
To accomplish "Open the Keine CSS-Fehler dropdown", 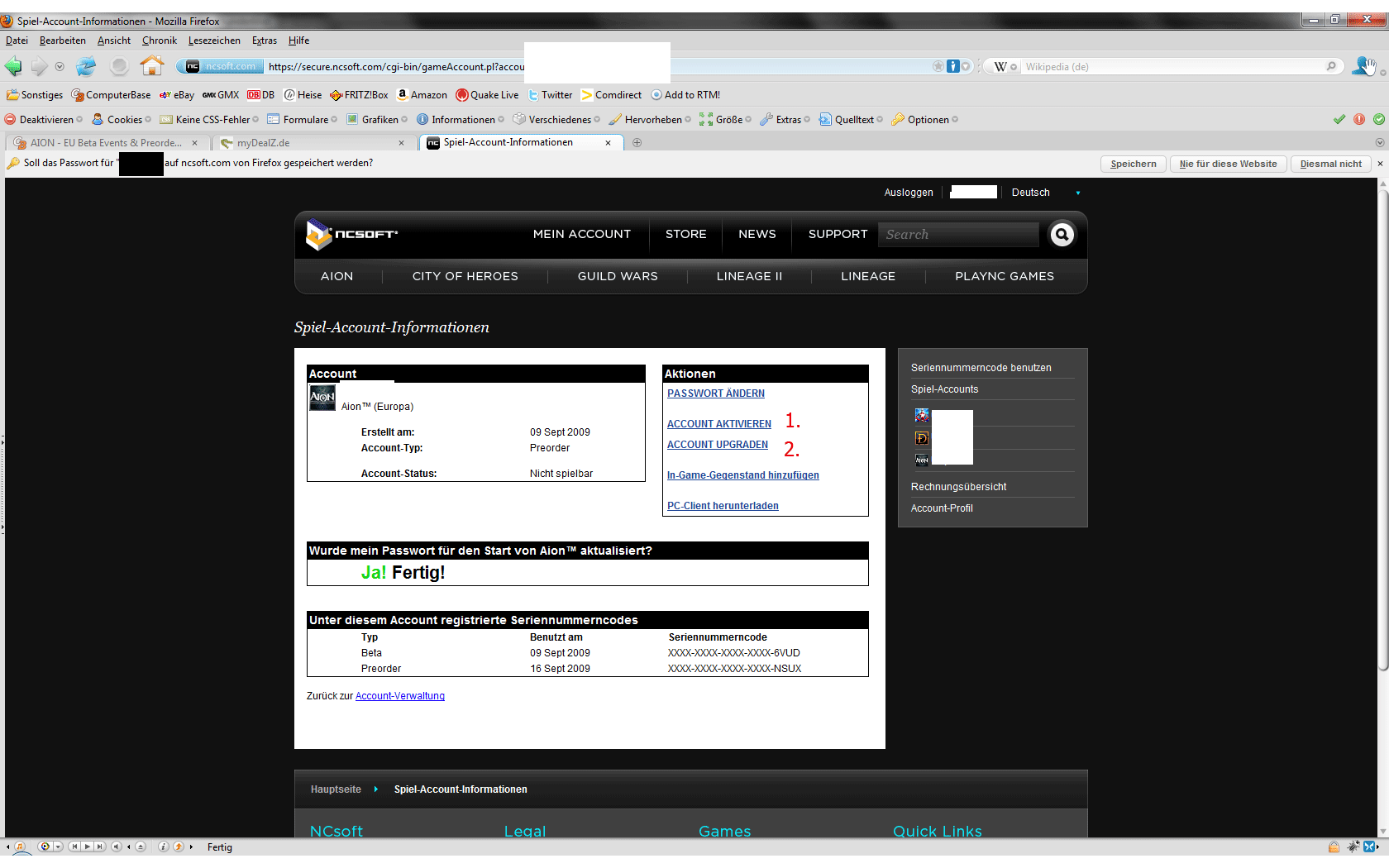I will pyautogui.click(x=209, y=120).
